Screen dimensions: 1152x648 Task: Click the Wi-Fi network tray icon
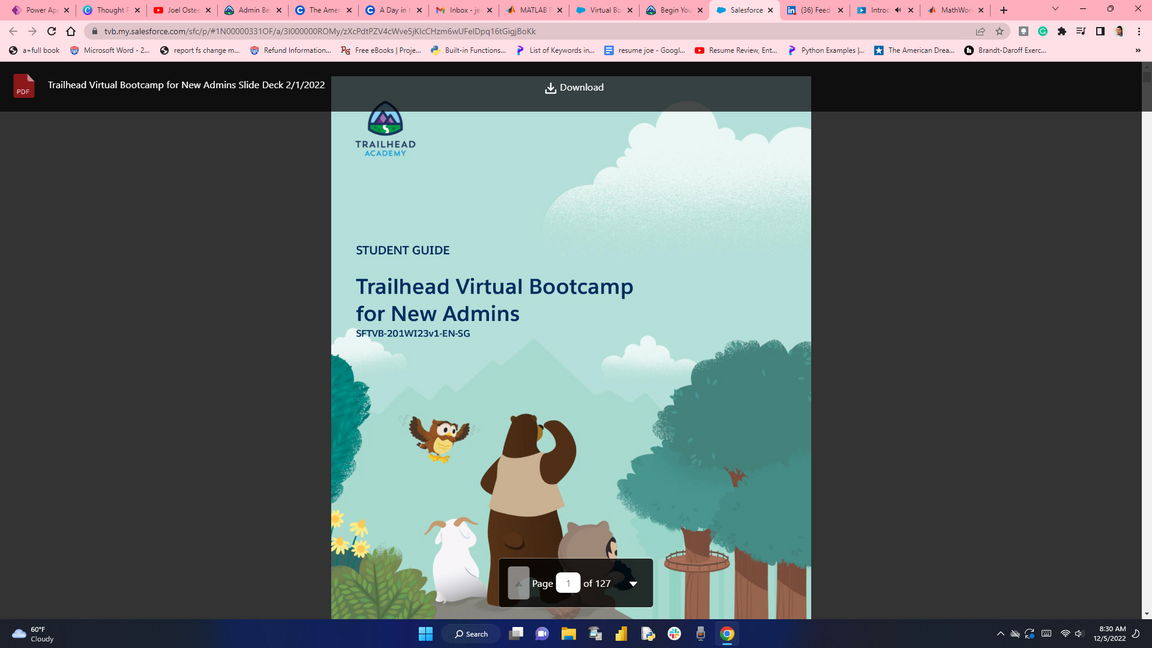pyautogui.click(x=1065, y=634)
